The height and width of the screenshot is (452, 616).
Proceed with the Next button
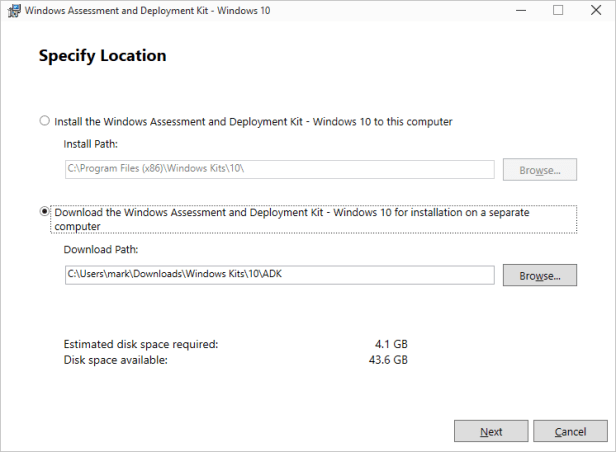(x=491, y=432)
